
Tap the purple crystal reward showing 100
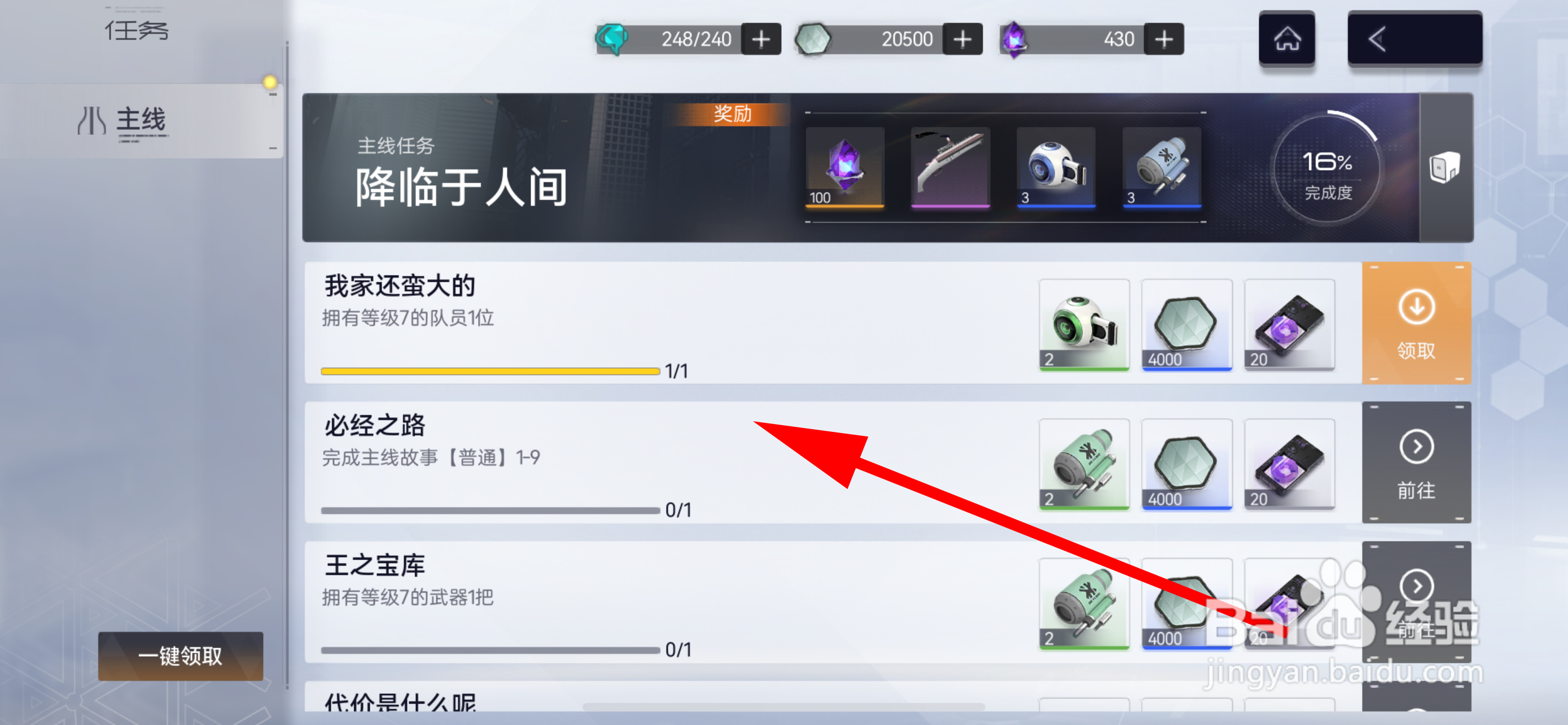[845, 167]
